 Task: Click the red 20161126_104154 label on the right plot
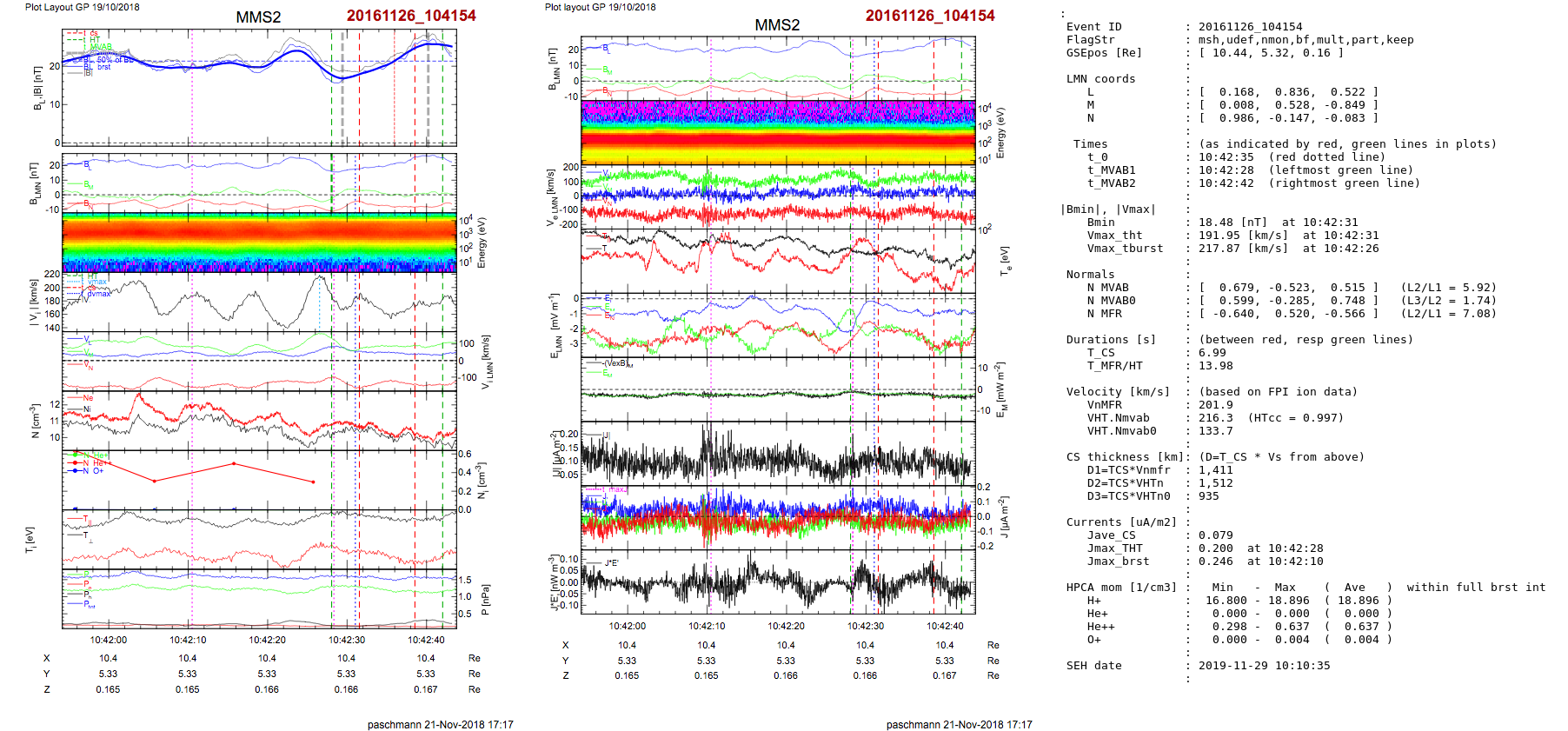[x=929, y=16]
